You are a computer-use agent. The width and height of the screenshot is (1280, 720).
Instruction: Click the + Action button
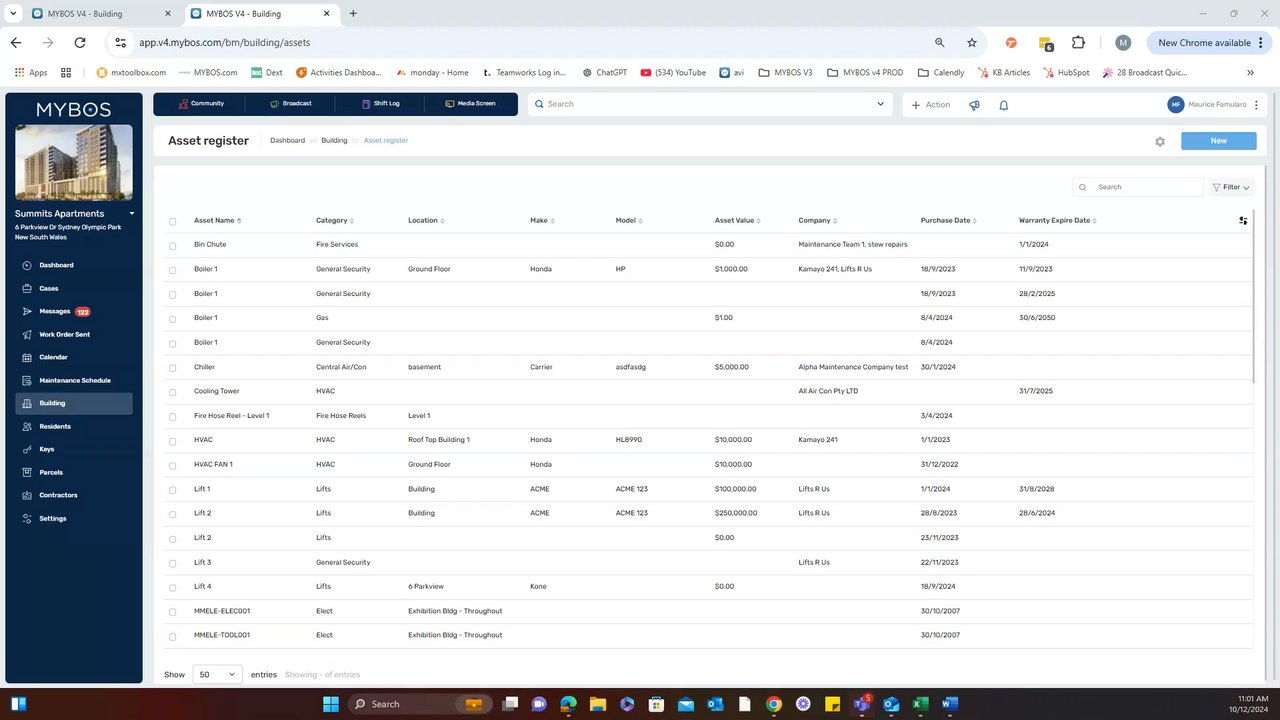click(931, 104)
